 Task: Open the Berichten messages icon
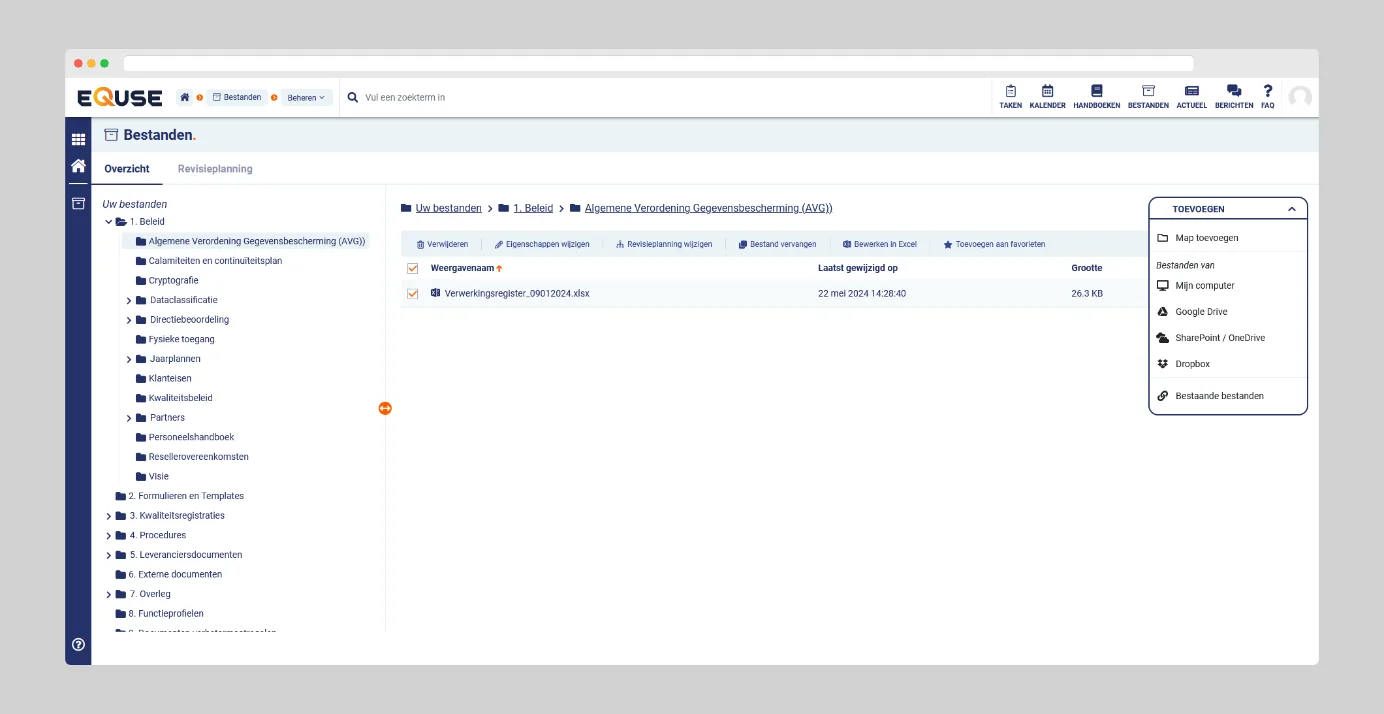pos(1233,96)
